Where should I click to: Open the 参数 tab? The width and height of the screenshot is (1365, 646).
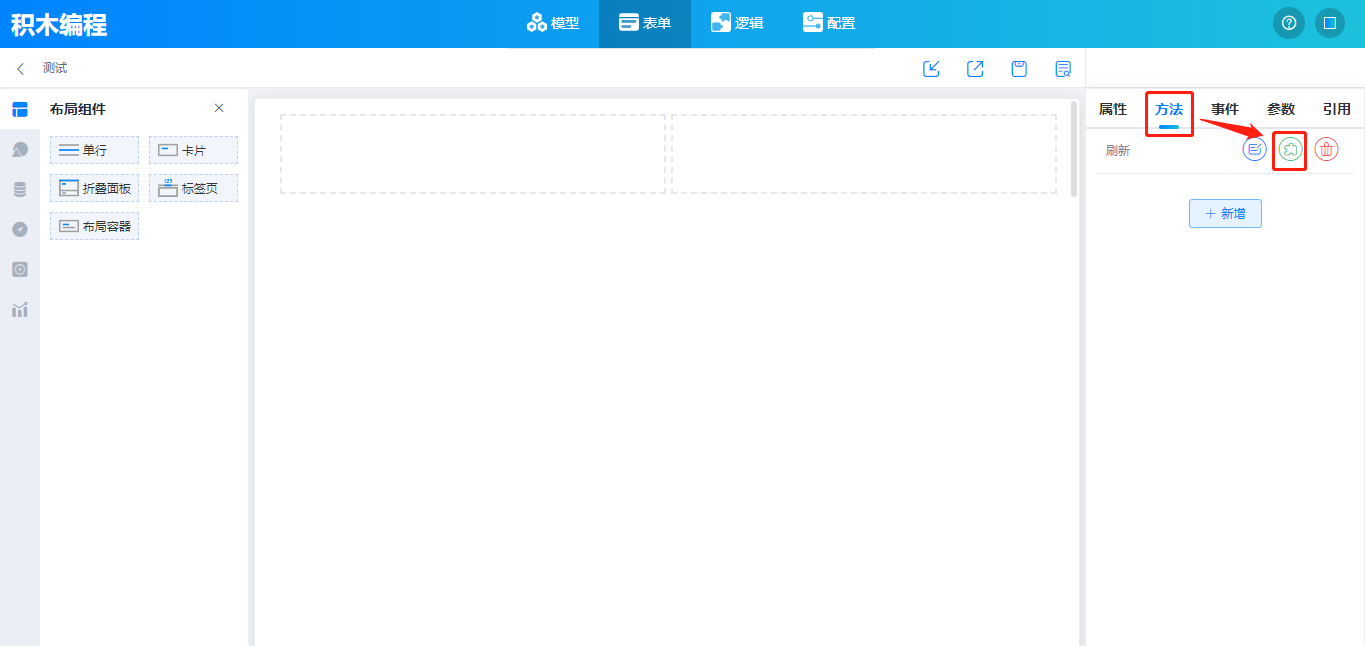[1281, 109]
